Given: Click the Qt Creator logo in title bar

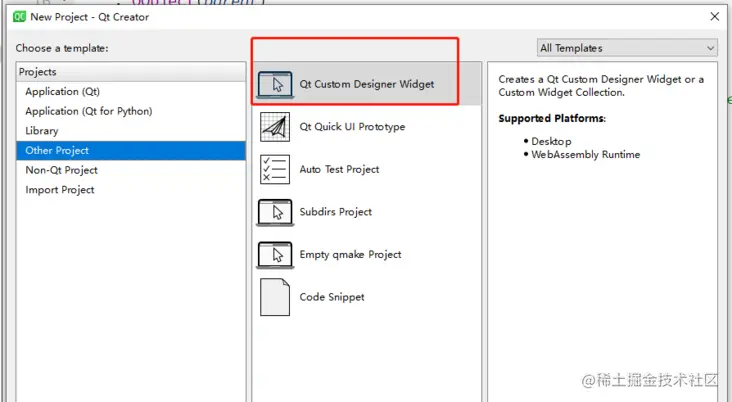Looking at the screenshot, I should tap(20, 17).
